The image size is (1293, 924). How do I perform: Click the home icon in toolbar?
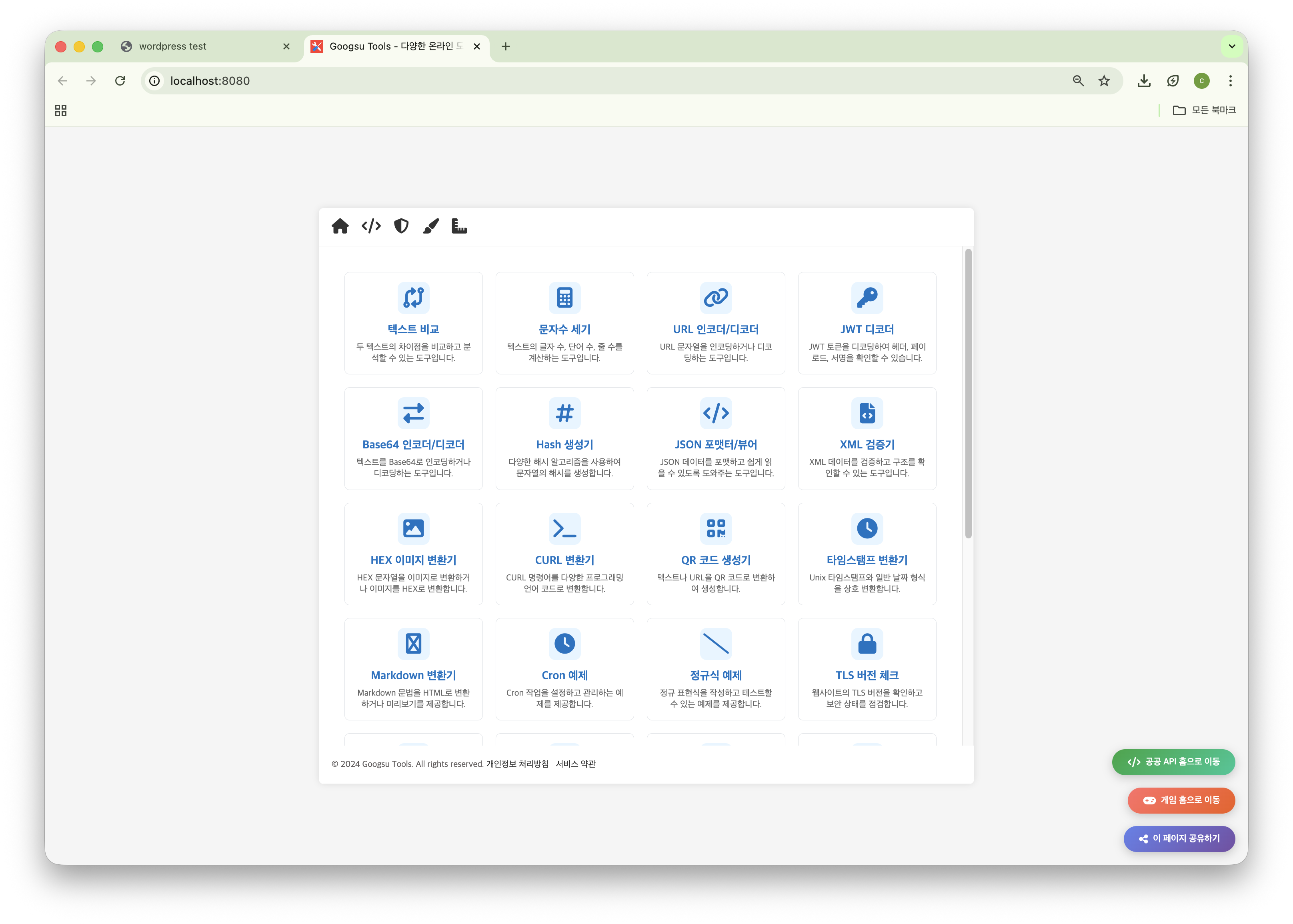coord(340,226)
